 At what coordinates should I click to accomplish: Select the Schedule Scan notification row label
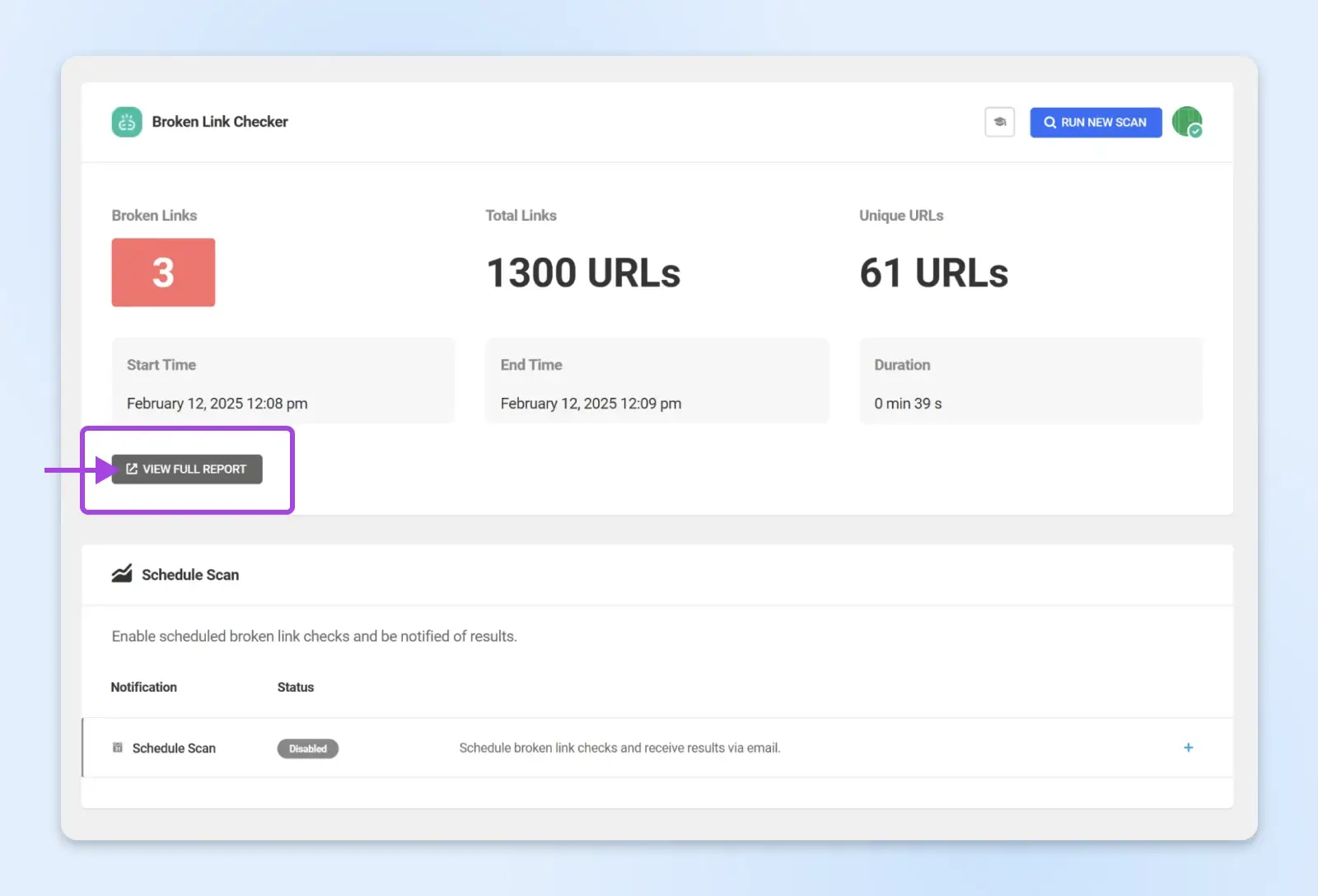click(x=174, y=748)
